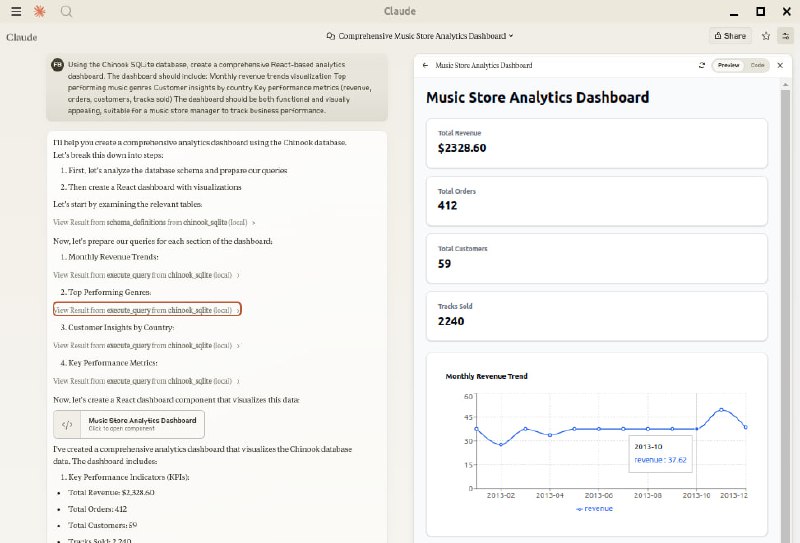This screenshot has width=800, height=543.
Task: Open chat controls settings icon
Action: (785, 36)
